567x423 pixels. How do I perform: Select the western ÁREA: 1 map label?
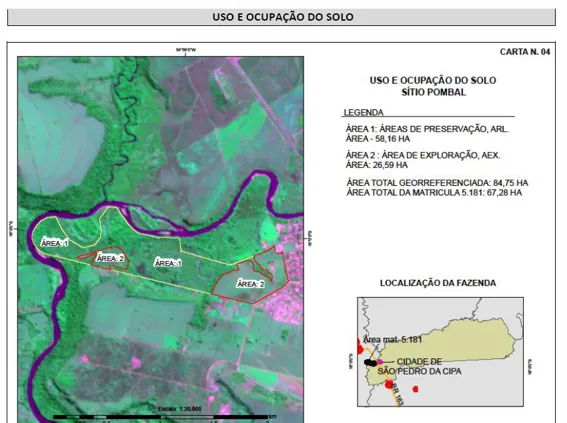tap(55, 243)
